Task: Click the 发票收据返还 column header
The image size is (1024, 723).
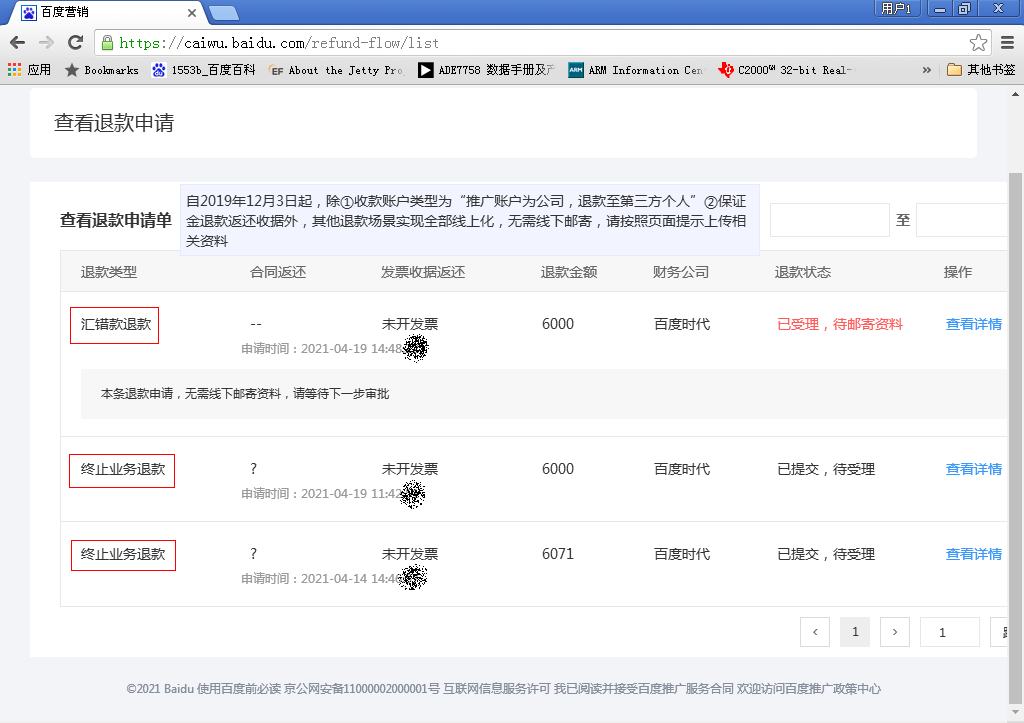Action: 423,272
